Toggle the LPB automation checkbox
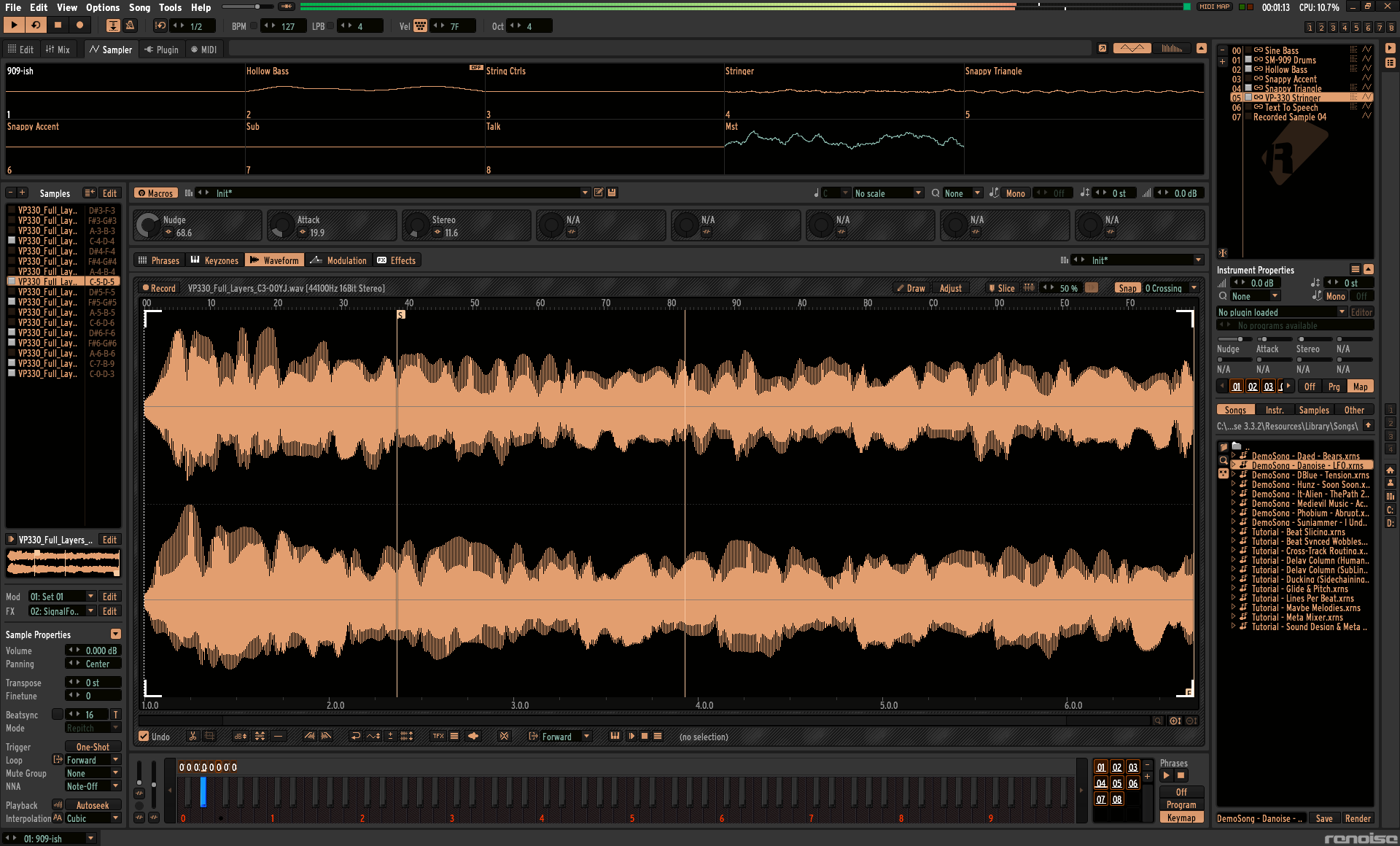The width and height of the screenshot is (1400, 846). tap(330, 26)
